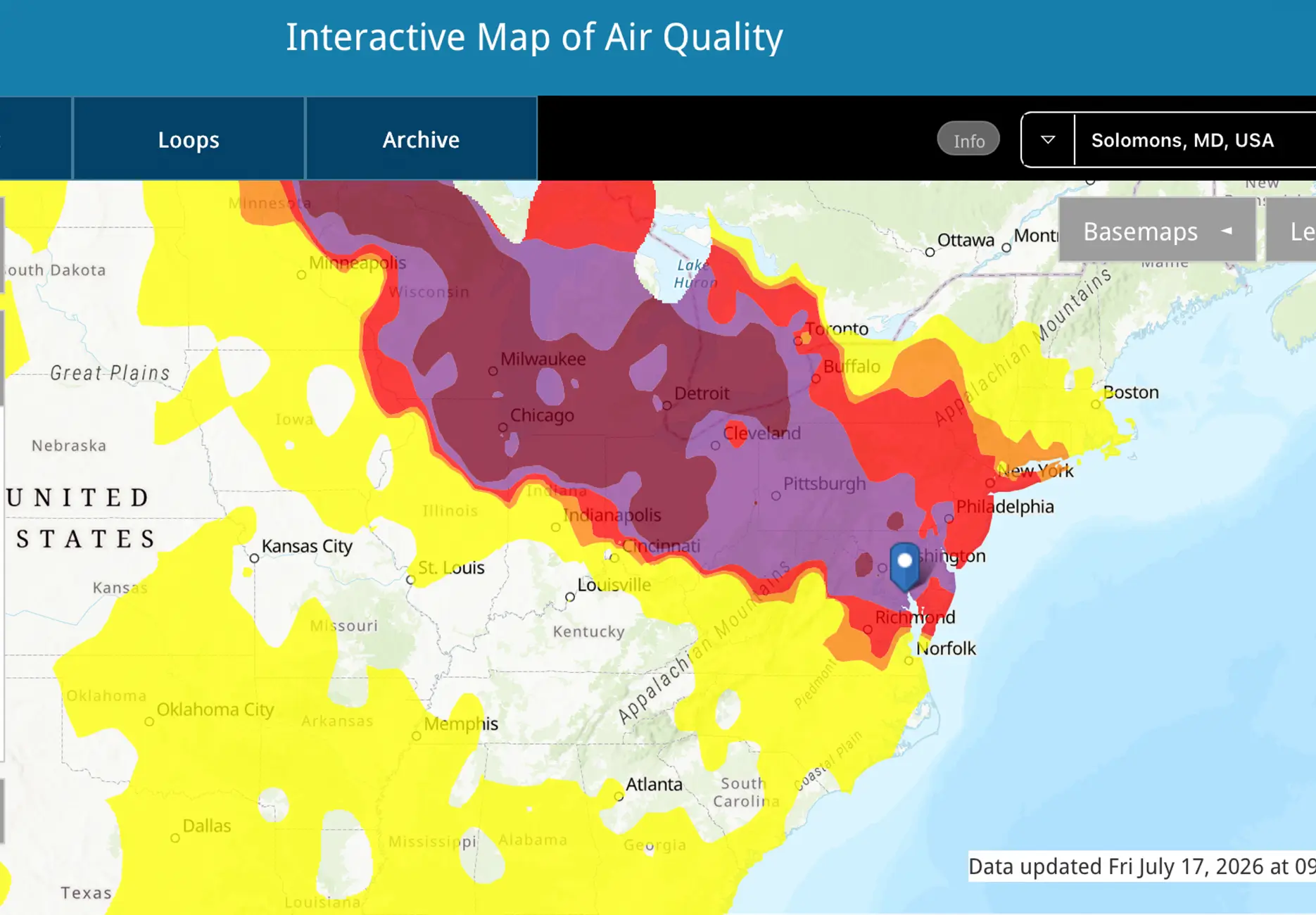Select the Atlanta city marker circle
The width and height of the screenshot is (1316, 915).
click(619, 796)
